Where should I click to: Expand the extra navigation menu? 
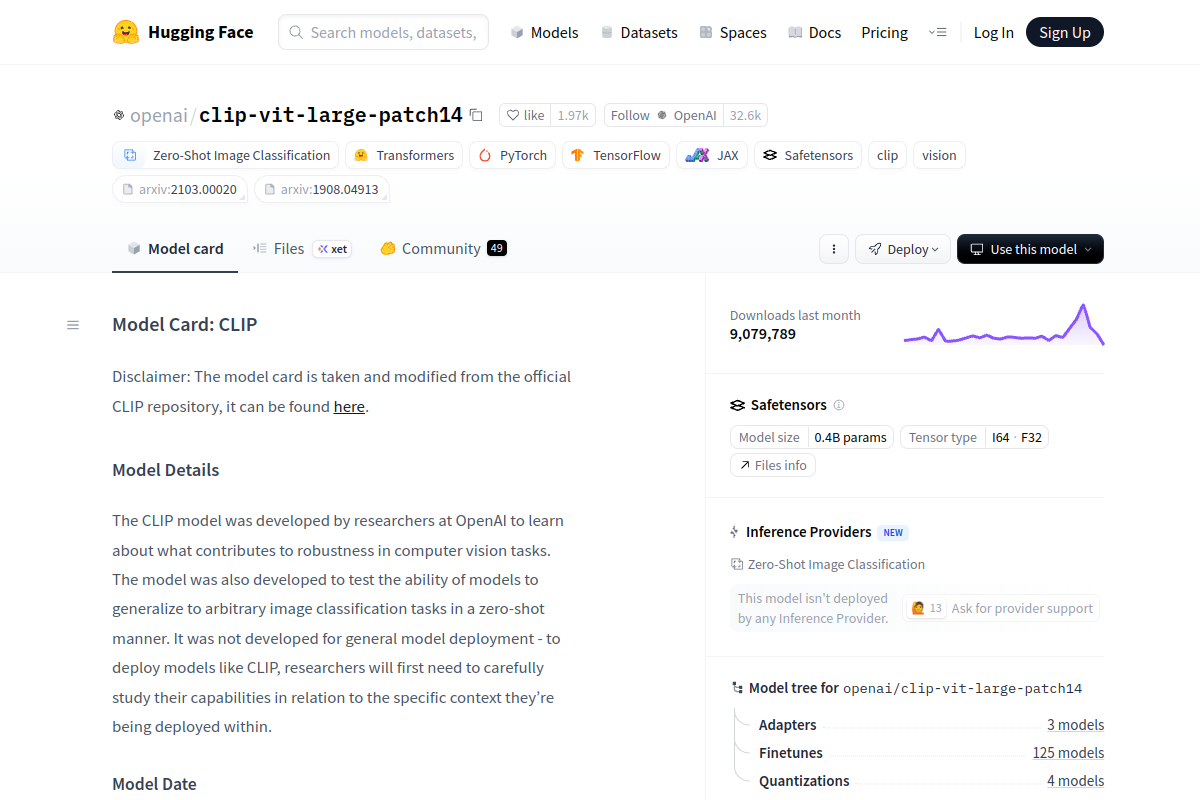(937, 32)
